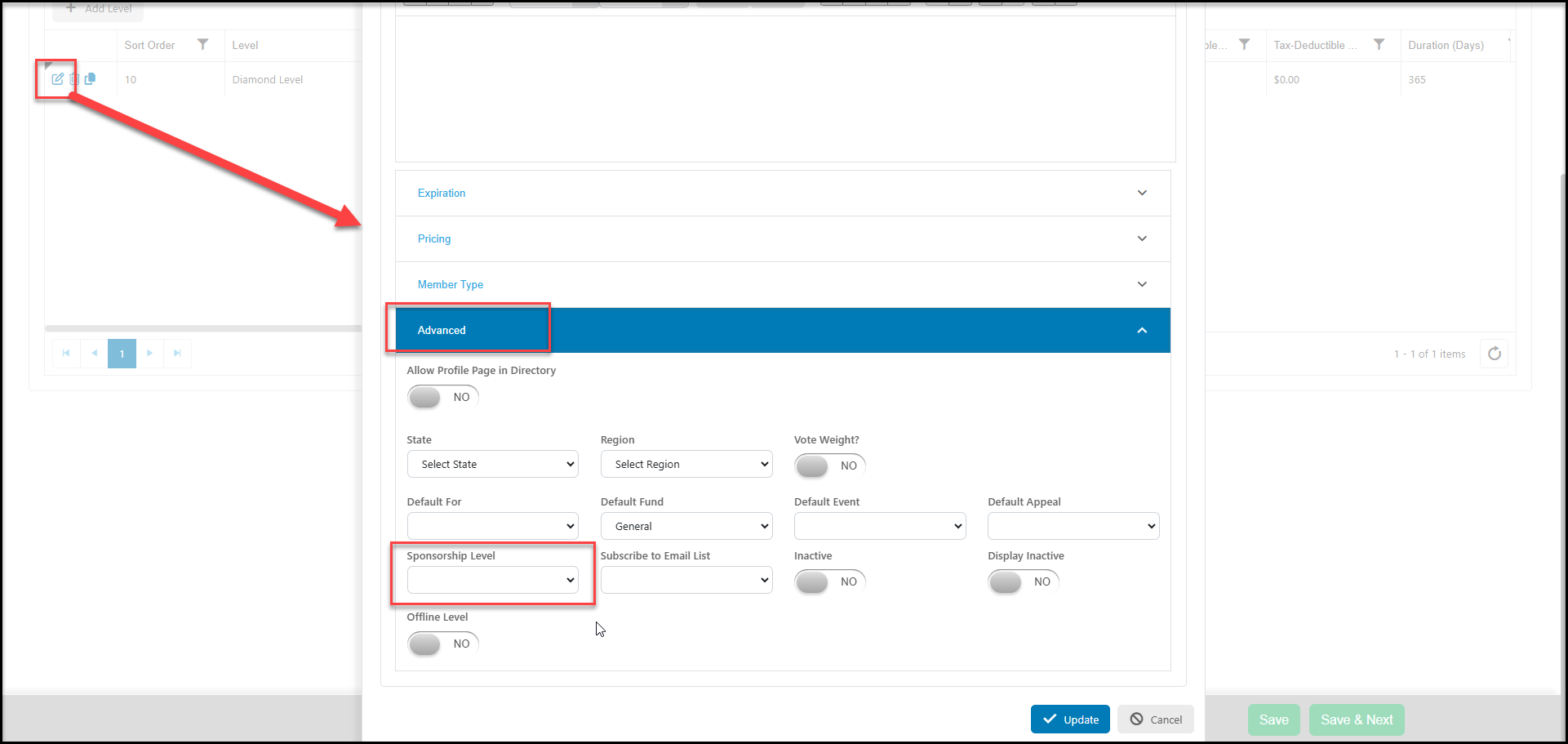This screenshot has width=1568, height=744.
Task: Toggle Allow Profile Page in Directory
Action: click(443, 397)
